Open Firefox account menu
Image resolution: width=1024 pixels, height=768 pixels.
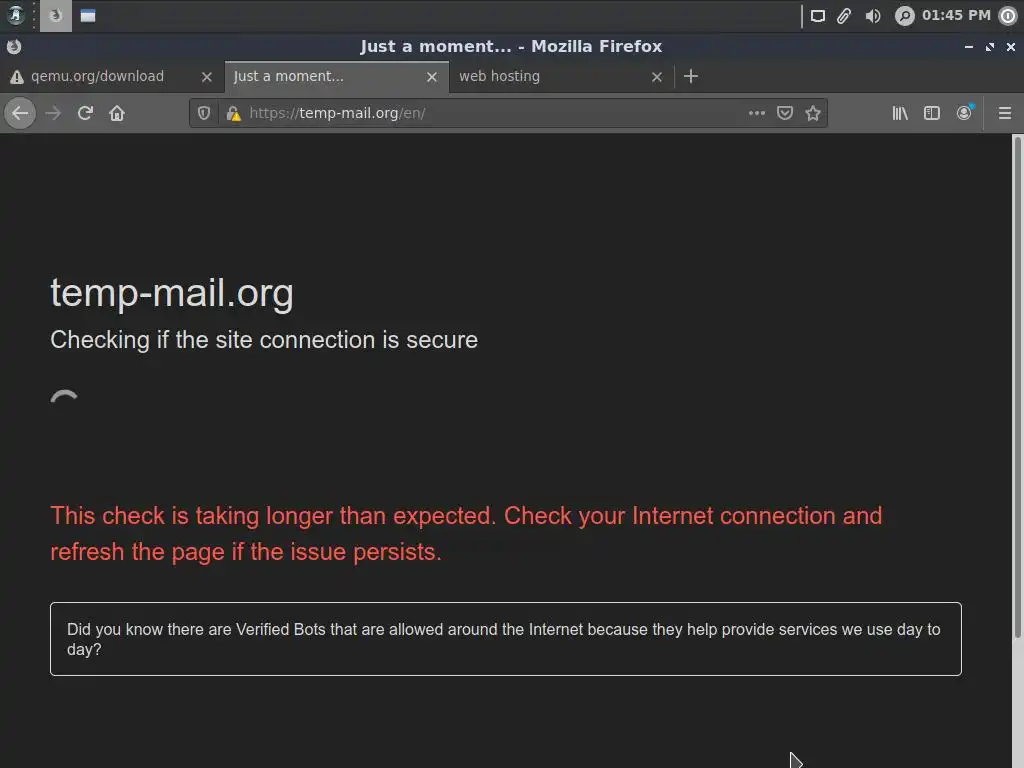(964, 113)
